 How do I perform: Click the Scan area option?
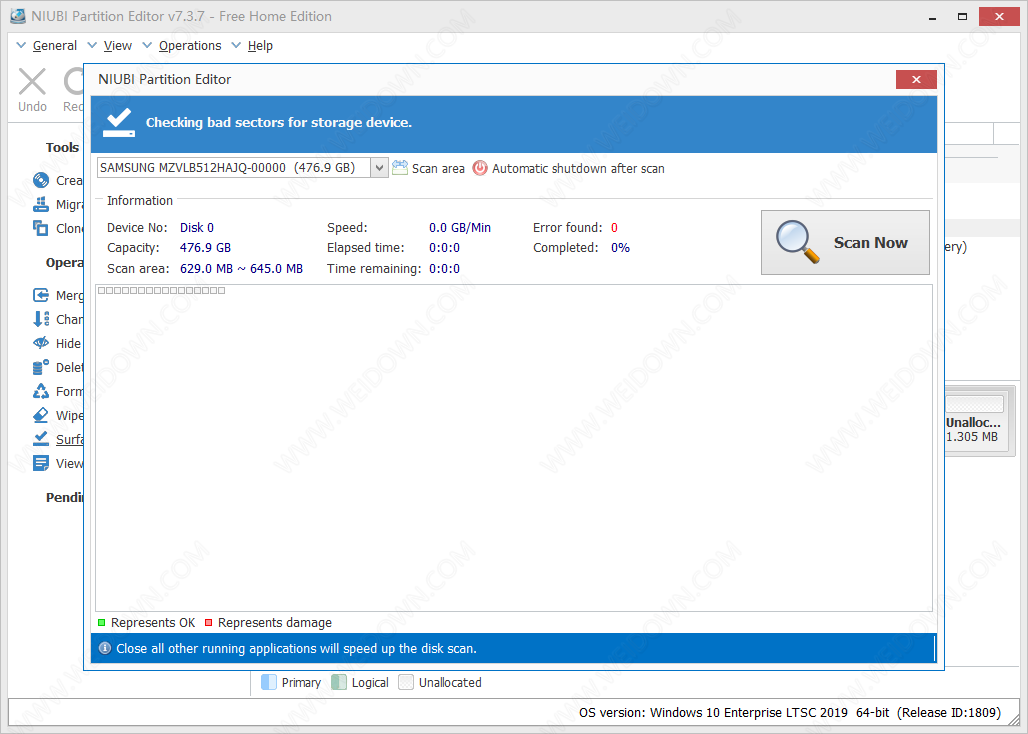coord(428,169)
